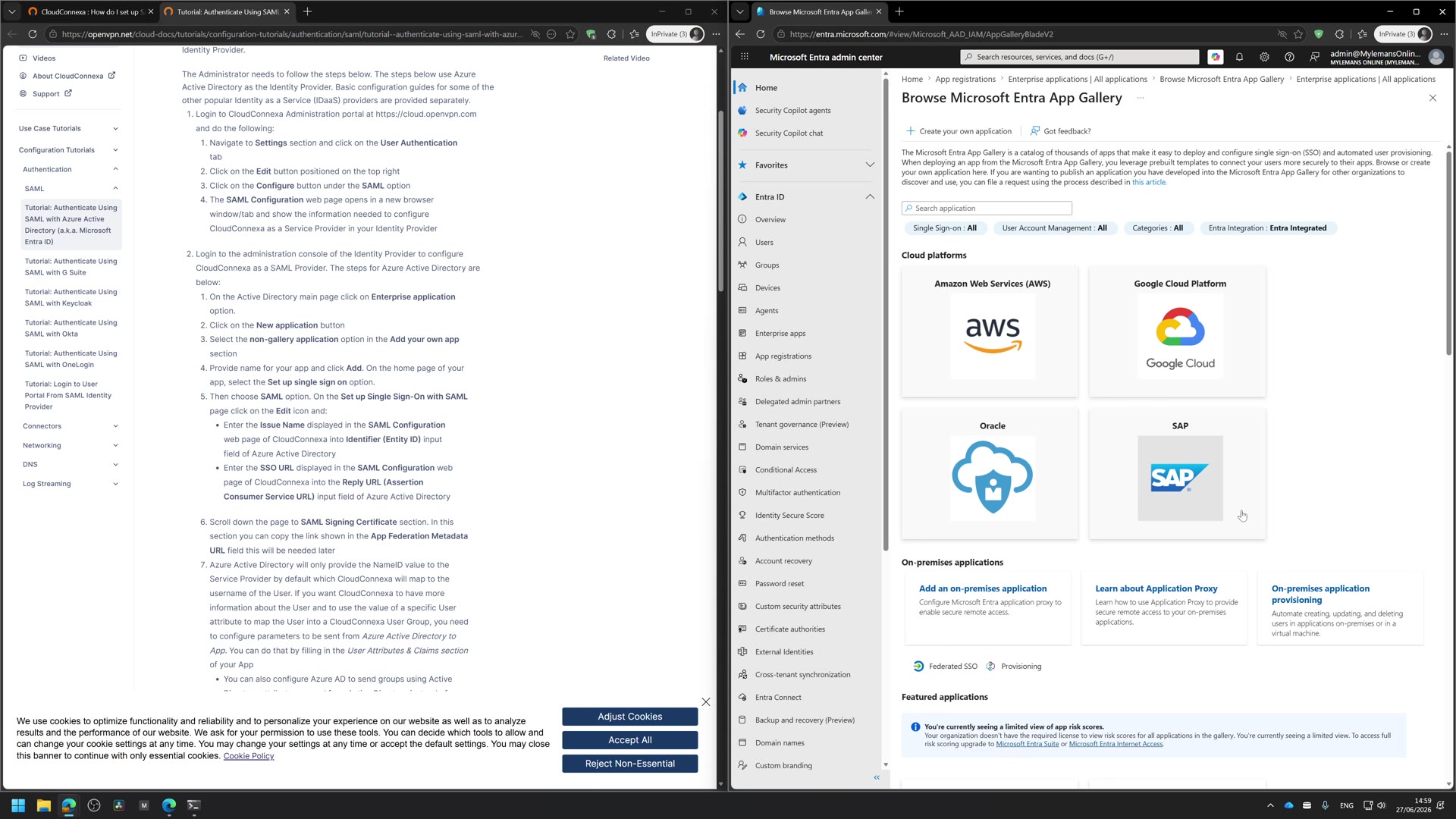The width and height of the screenshot is (1456, 819).
Task: Expand Networking in docs sidebar
Action: (x=115, y=446)
